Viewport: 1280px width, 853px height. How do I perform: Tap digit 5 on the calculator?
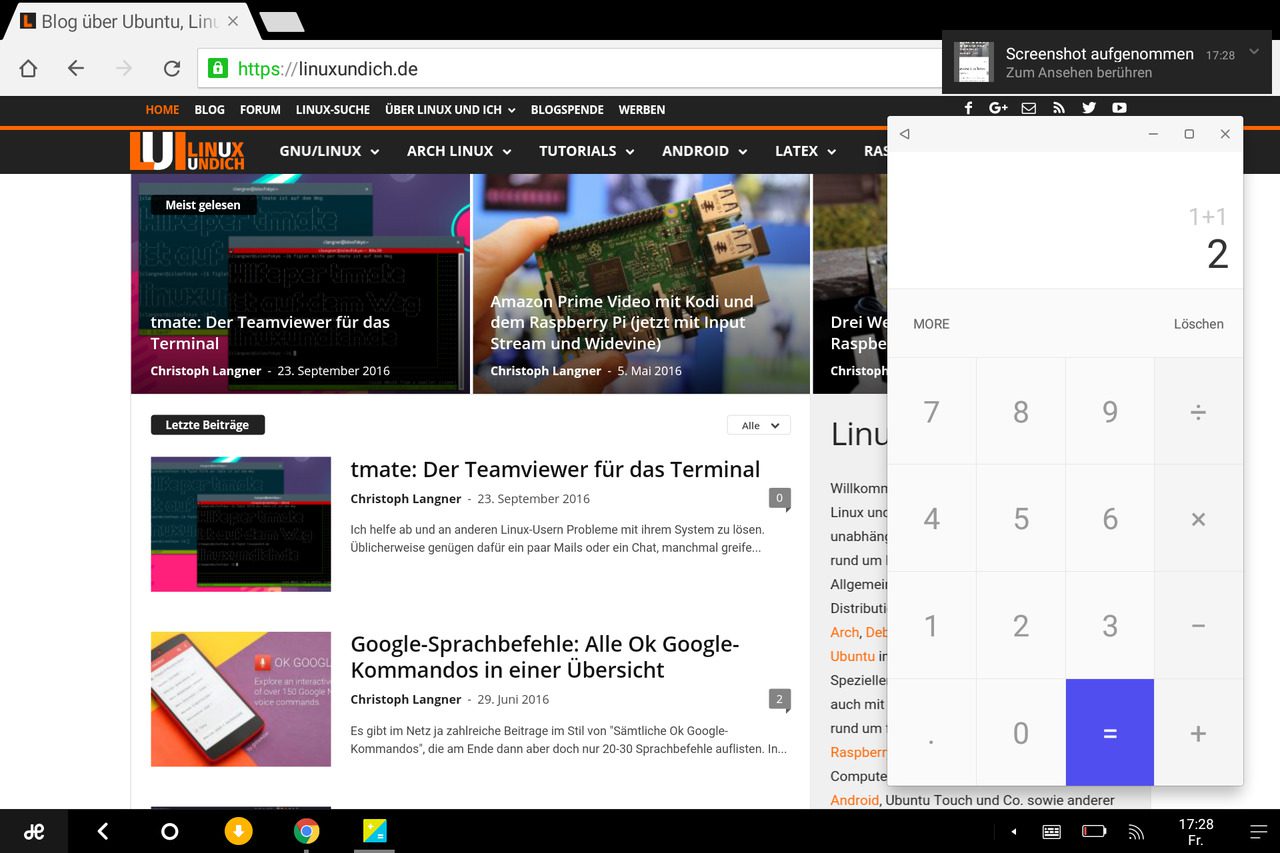coord(1021,519)
